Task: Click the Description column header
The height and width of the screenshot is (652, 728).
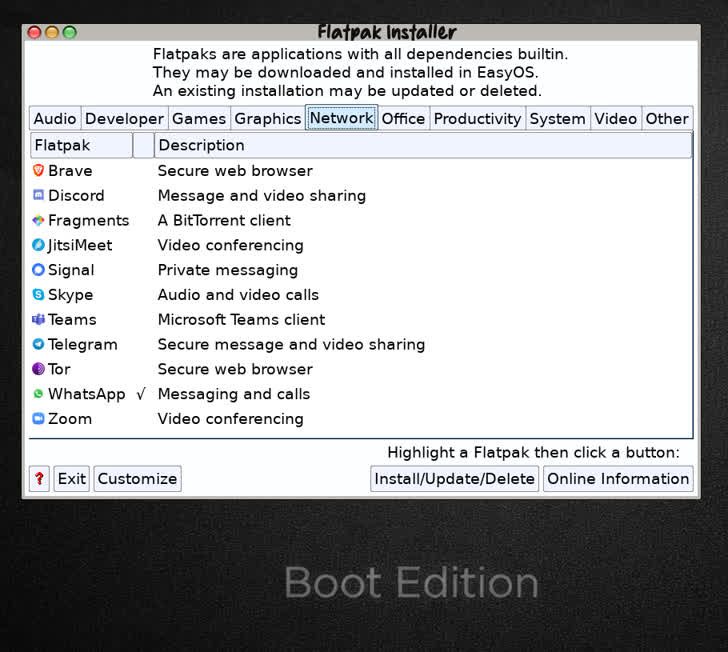Action: [422, 145]
